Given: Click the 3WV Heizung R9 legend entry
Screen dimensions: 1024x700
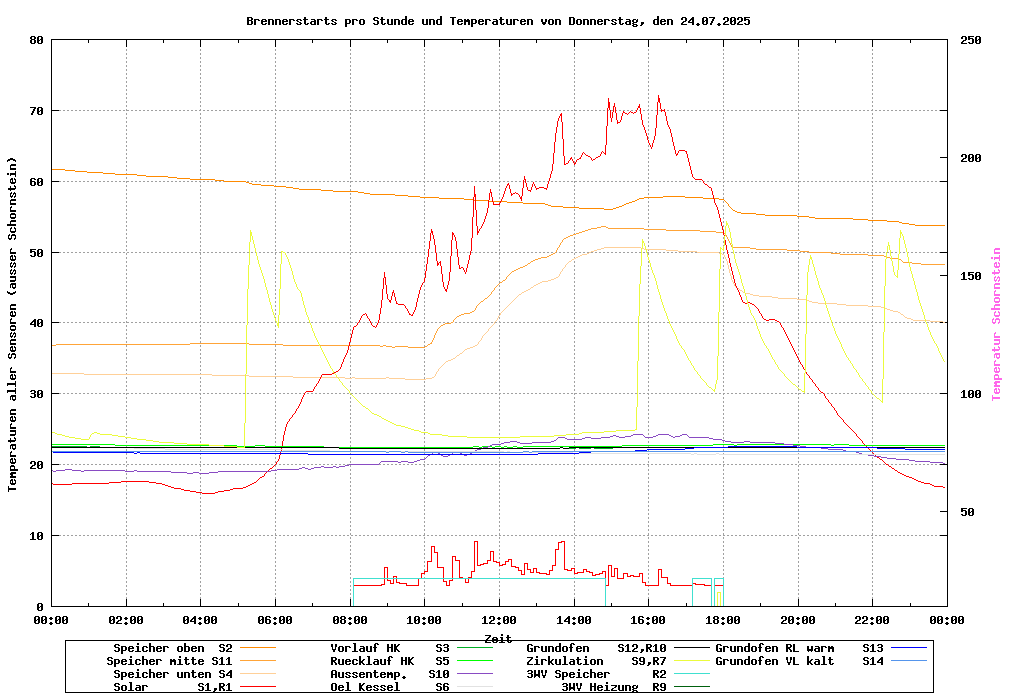Looking at the screenshot, I should click(614, 687).
